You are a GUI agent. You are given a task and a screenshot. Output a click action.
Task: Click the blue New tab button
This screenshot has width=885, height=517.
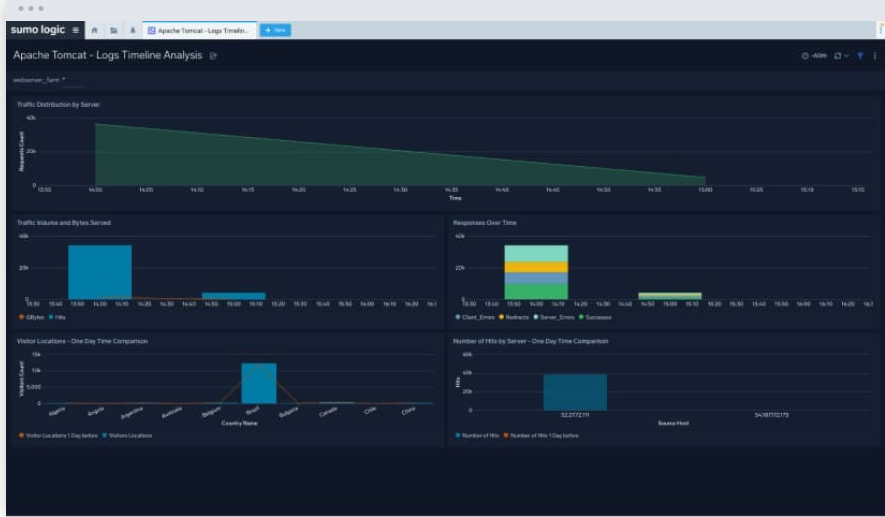pyautogui.click(x=275, y=30)
